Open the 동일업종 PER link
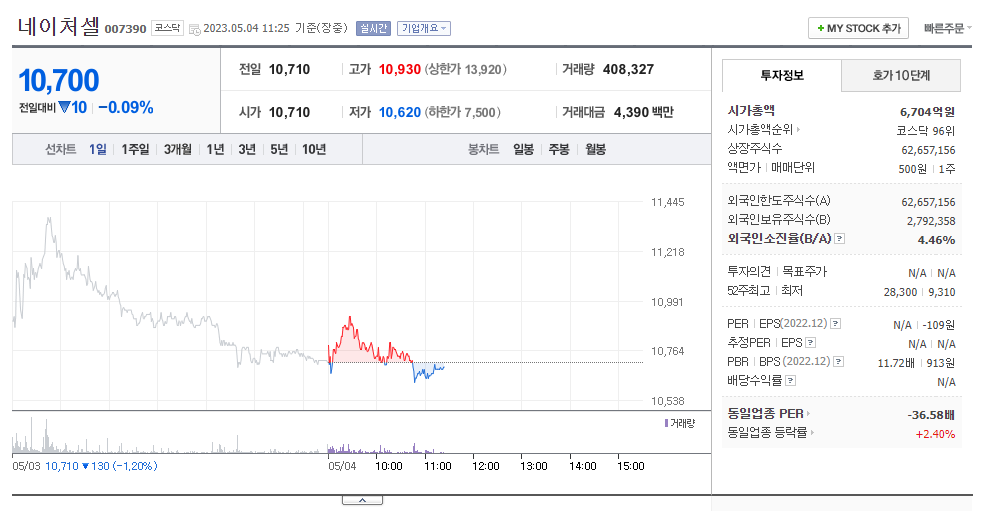The height and width of the screenshot is (511, 997). (x=769, y=414)
